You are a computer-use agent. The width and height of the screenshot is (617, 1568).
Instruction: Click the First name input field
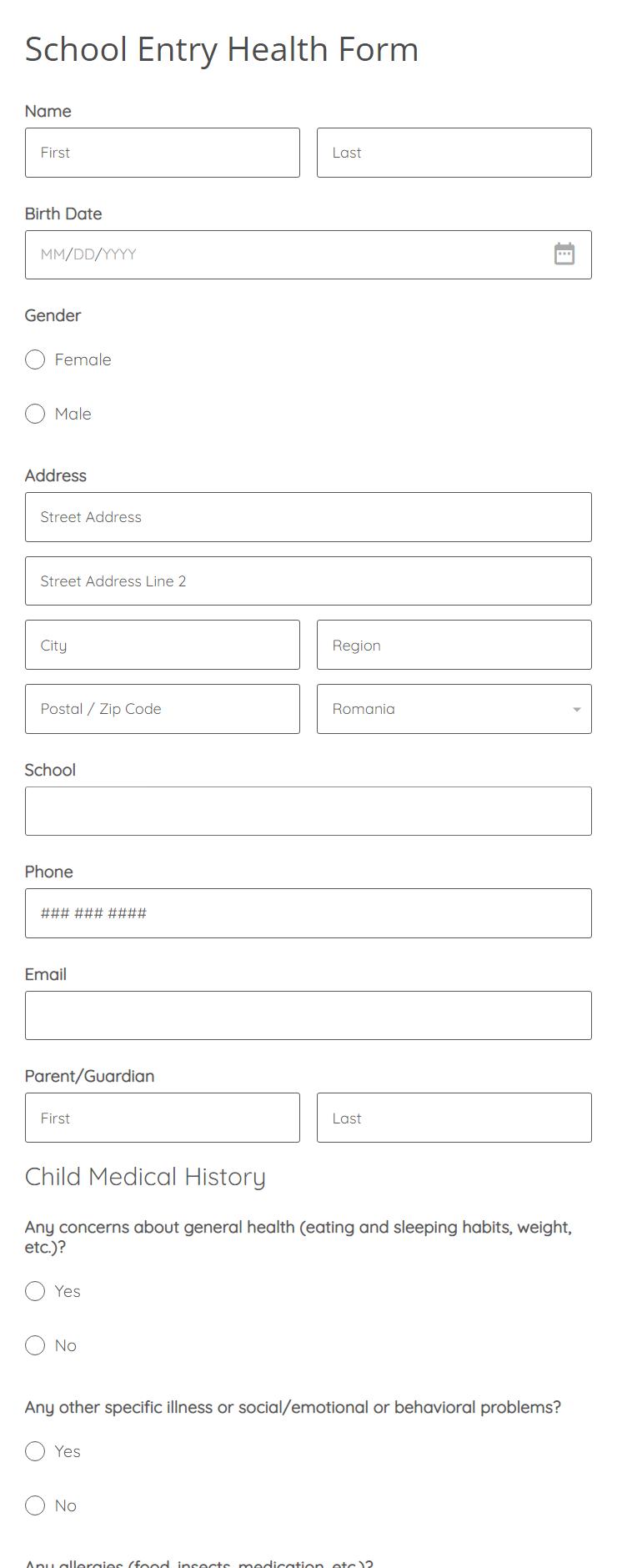point(163,153)
